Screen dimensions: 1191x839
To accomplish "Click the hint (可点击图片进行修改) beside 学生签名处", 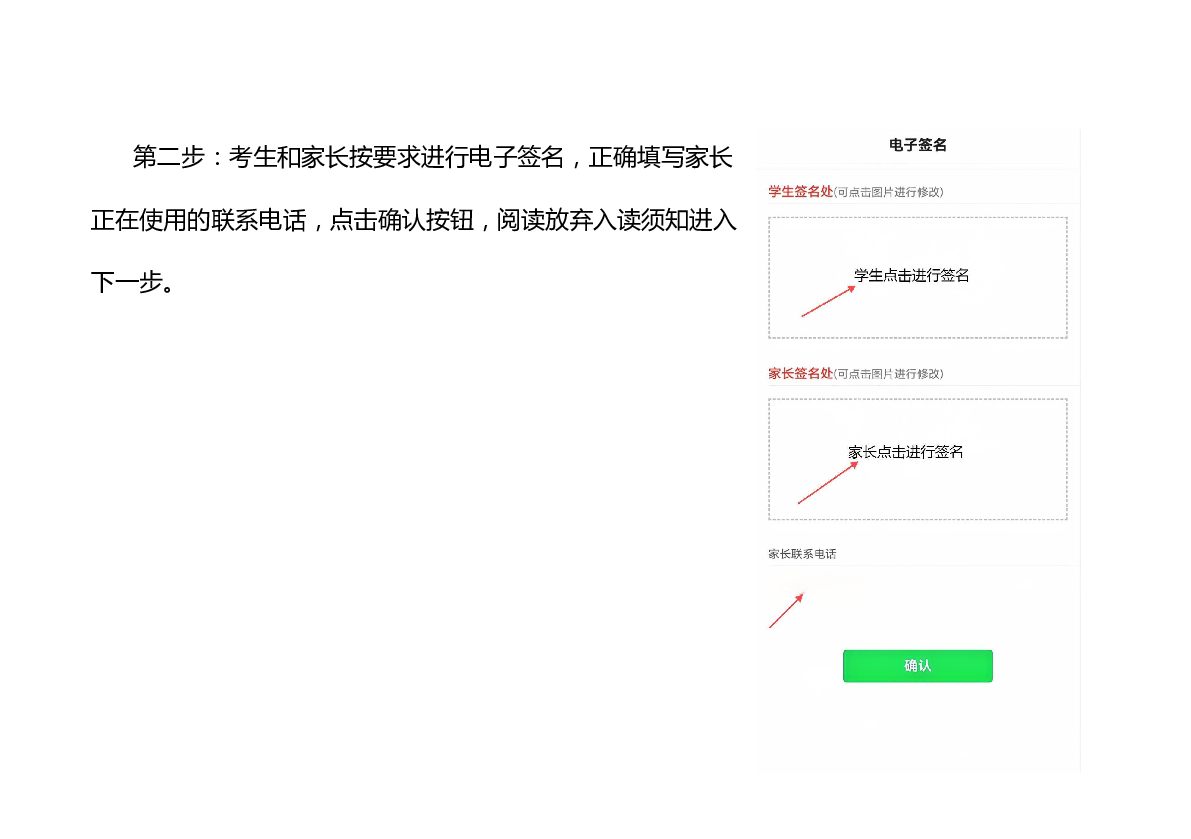I will pyautogui.click(x=888, y=192).
